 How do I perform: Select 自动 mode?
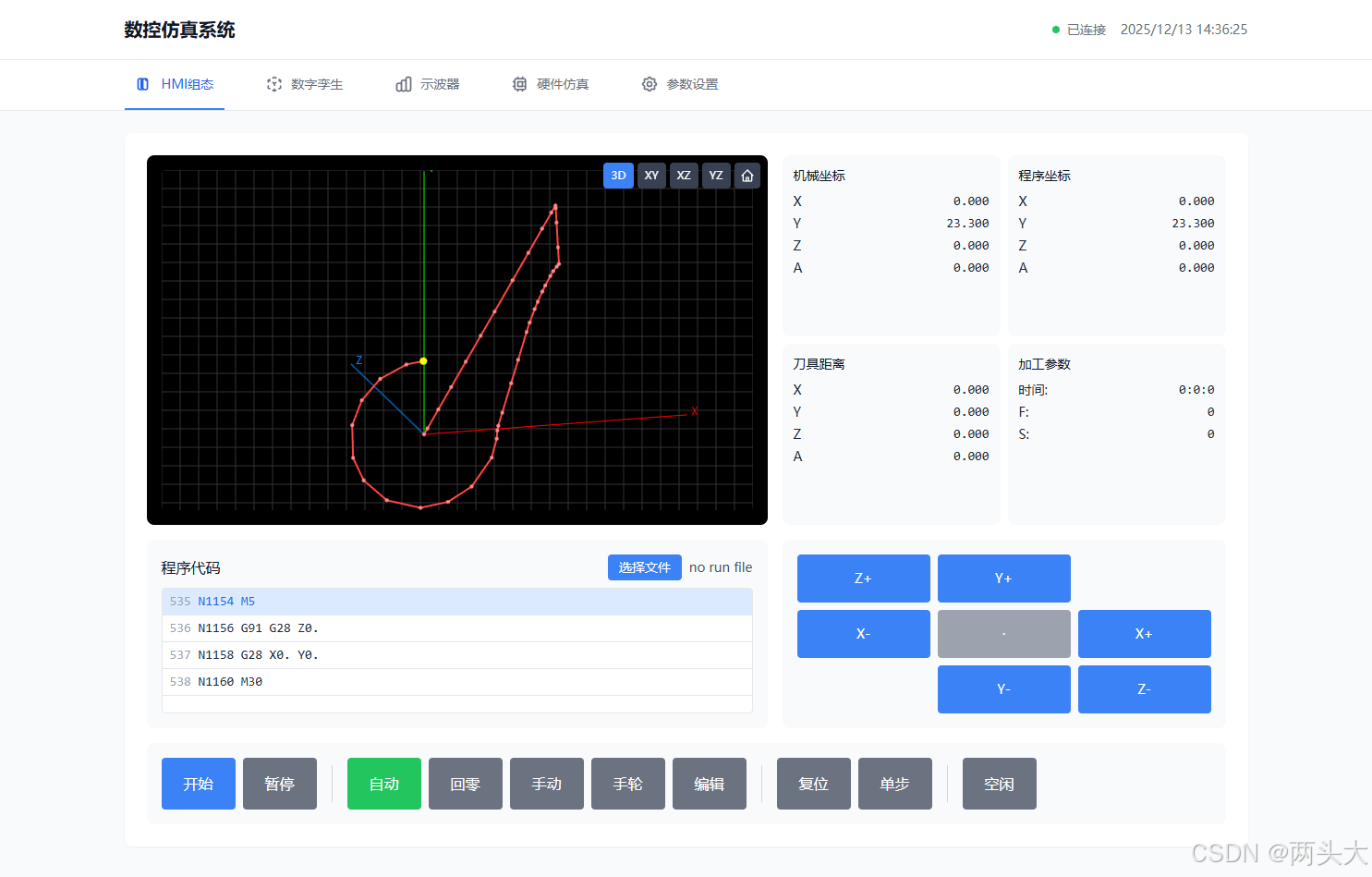coord(384,784)
